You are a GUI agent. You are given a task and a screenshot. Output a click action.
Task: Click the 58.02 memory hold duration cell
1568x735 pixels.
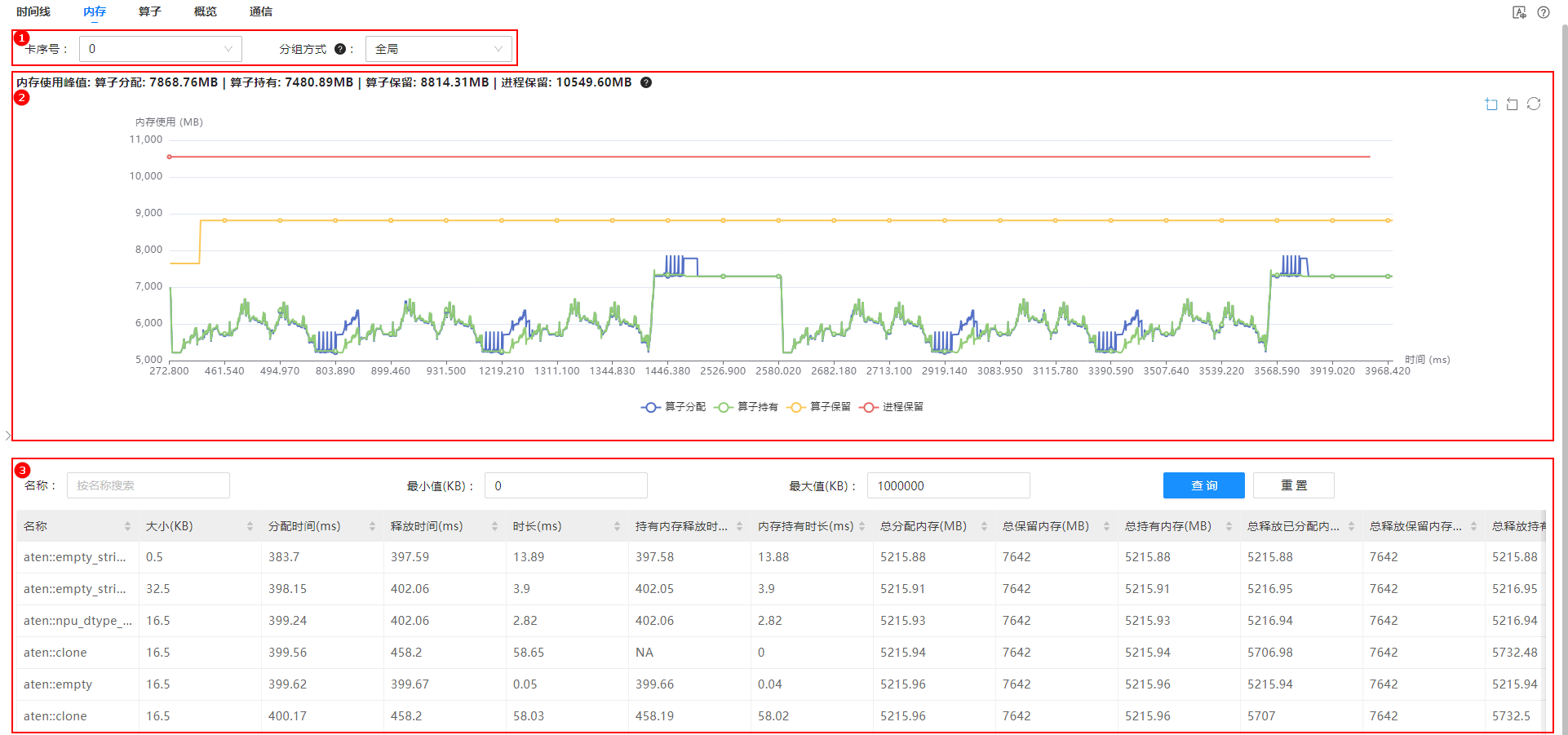(x=773, y=716)
